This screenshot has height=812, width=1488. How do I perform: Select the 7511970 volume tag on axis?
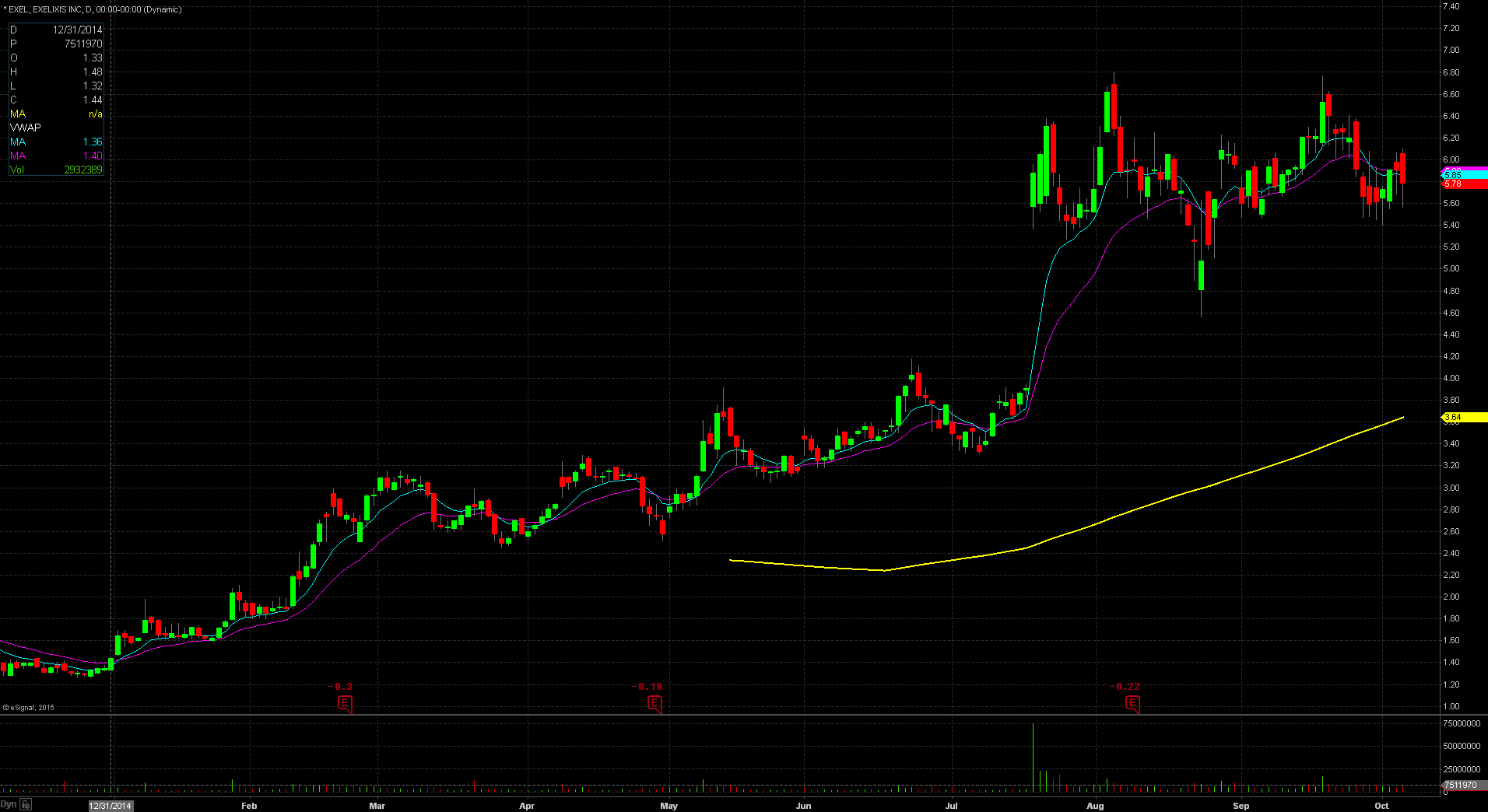click(1461, 785)
